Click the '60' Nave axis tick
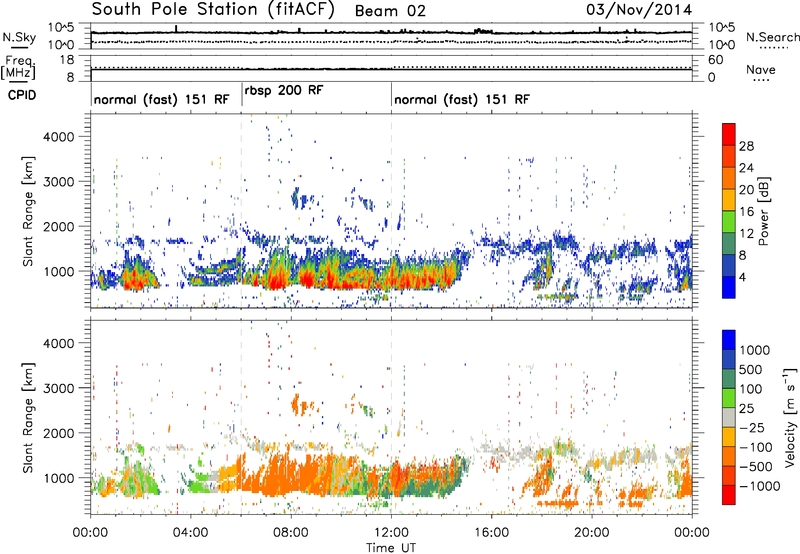 click(715, 60)
